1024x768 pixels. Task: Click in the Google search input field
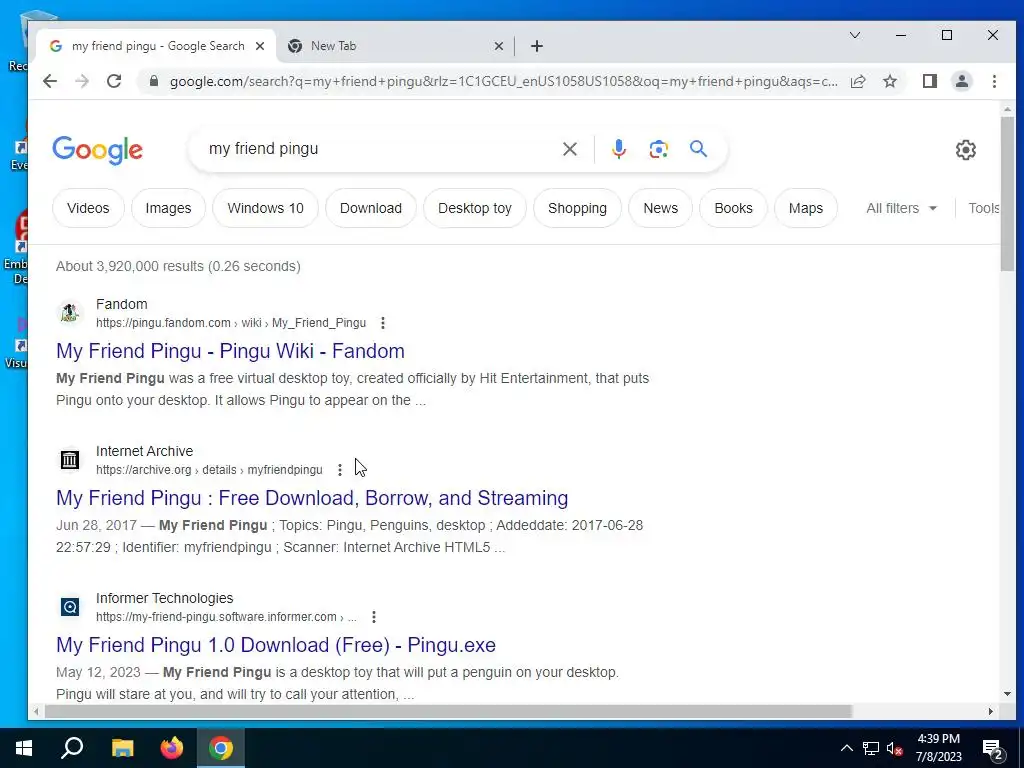(379, 149)
